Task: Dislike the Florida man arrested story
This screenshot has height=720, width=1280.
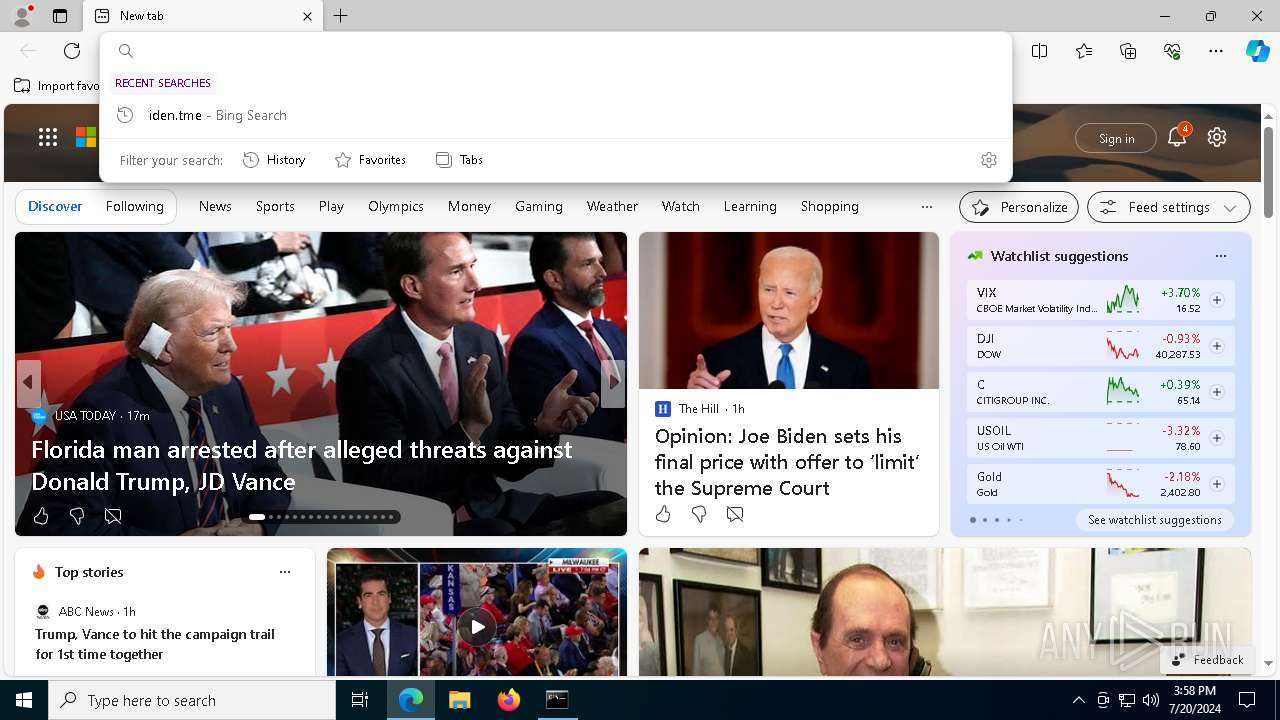Action: click(x=77, y=516)
